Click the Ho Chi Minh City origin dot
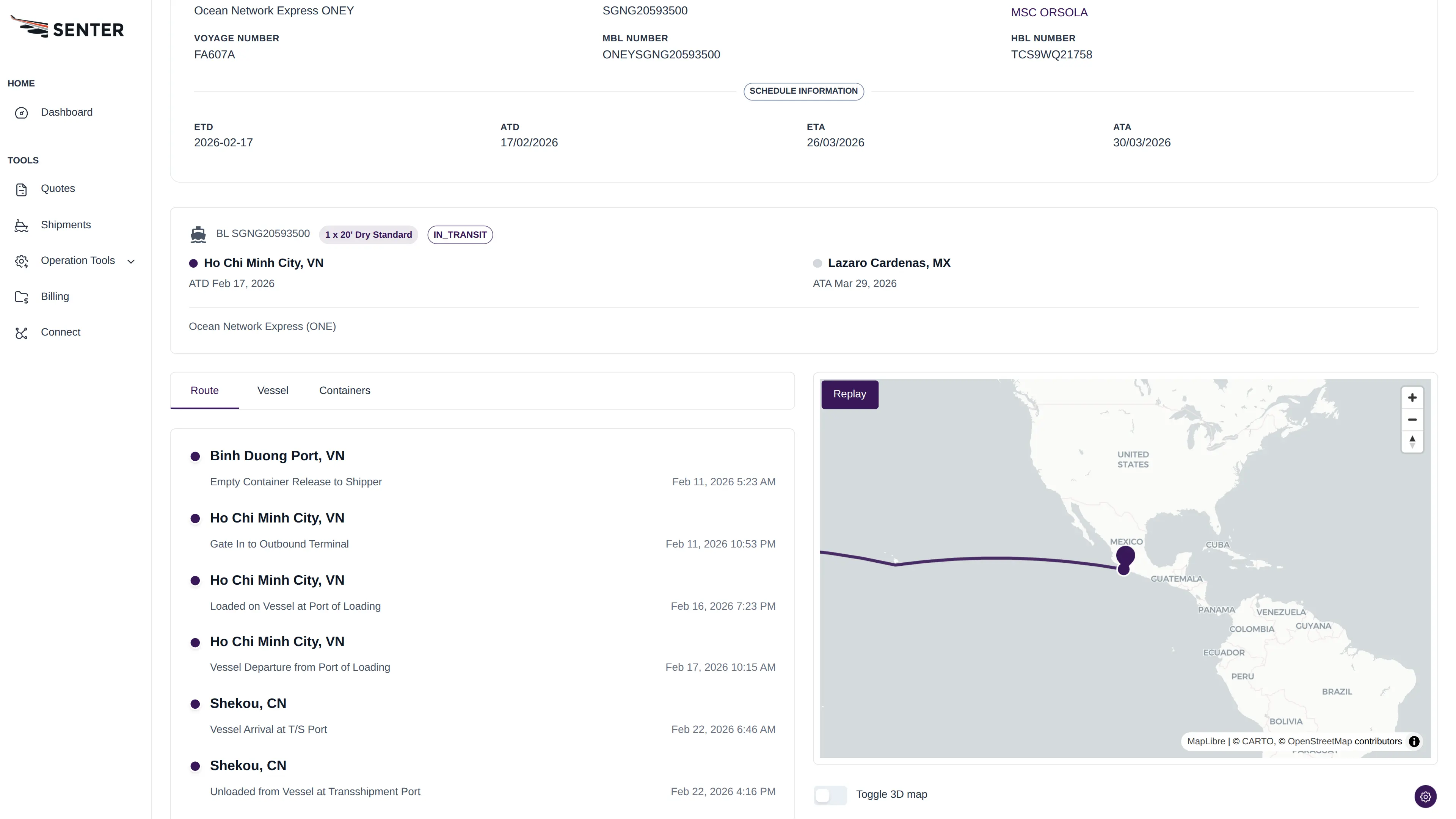Image resolution: width=1456 pixels, height=819 pixels. 193,264
